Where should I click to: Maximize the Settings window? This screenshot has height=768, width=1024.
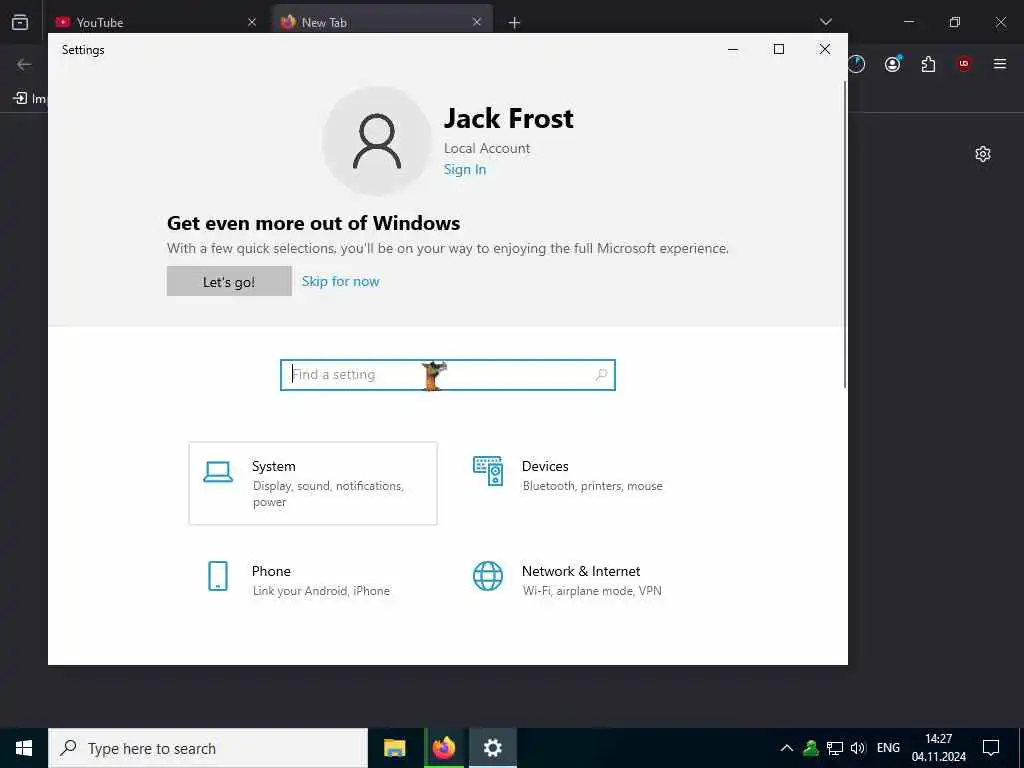tap(778, 50)
